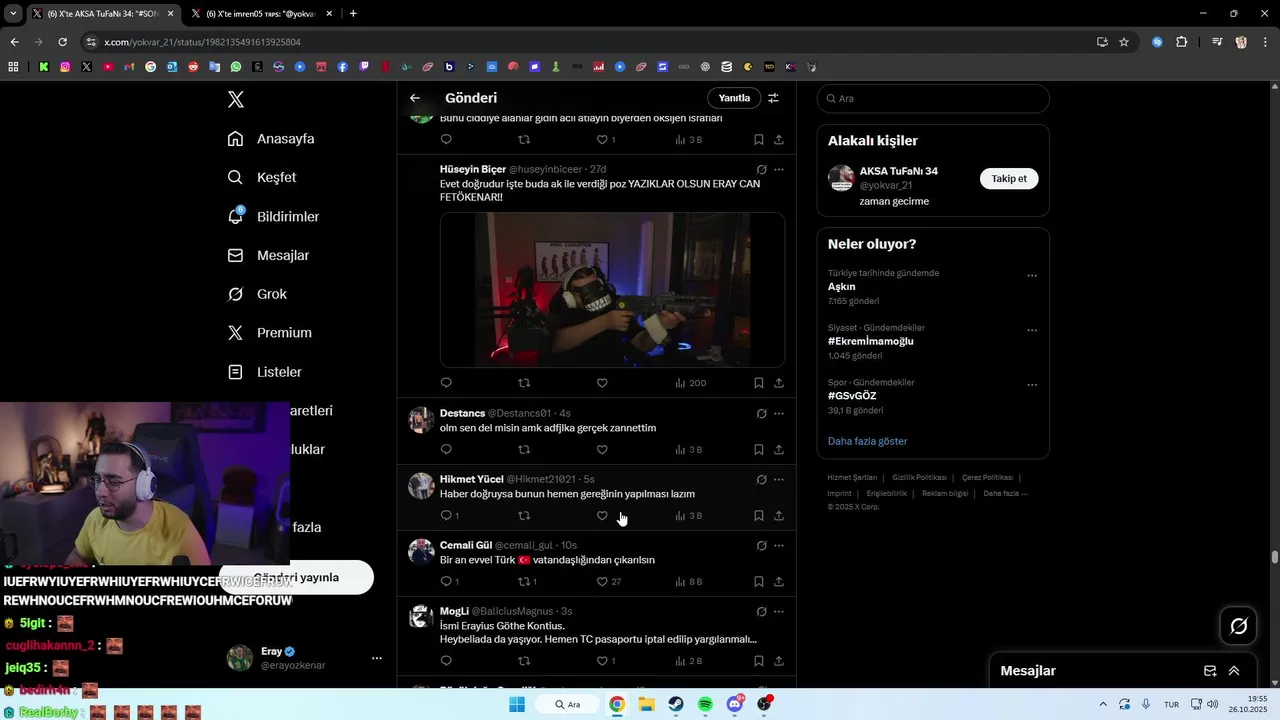Share Hikmet Yücel's reply

(778, 516)
